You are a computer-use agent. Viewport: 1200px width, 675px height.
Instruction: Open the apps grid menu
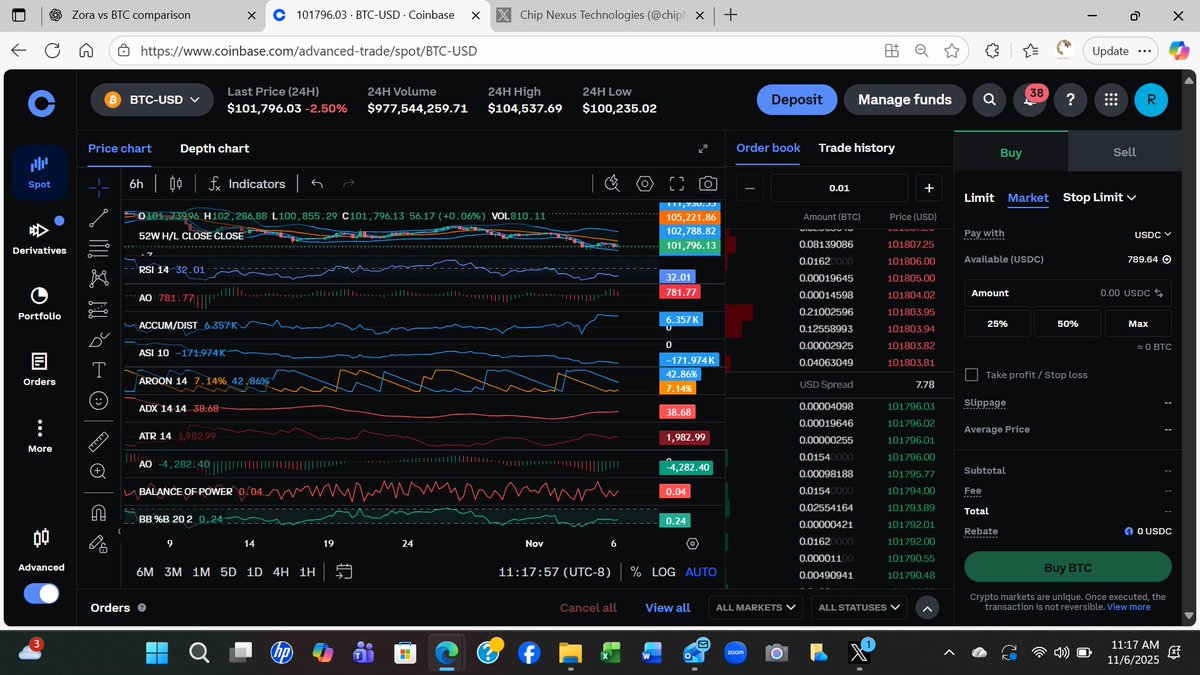[x=1110, y=99]
